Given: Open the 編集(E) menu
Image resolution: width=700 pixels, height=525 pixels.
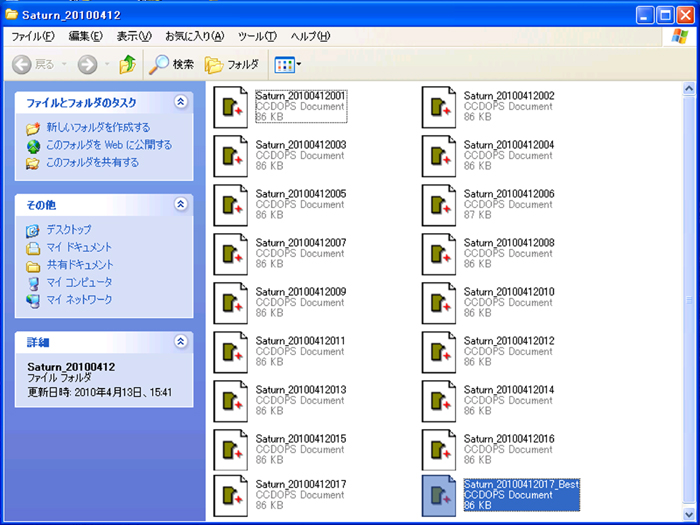Looking at the screenshot, I should (86, 36).
